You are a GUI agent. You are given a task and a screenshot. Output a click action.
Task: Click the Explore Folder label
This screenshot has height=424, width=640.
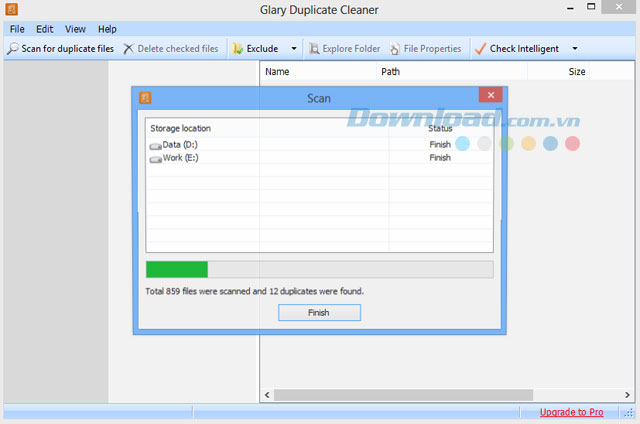351,49
